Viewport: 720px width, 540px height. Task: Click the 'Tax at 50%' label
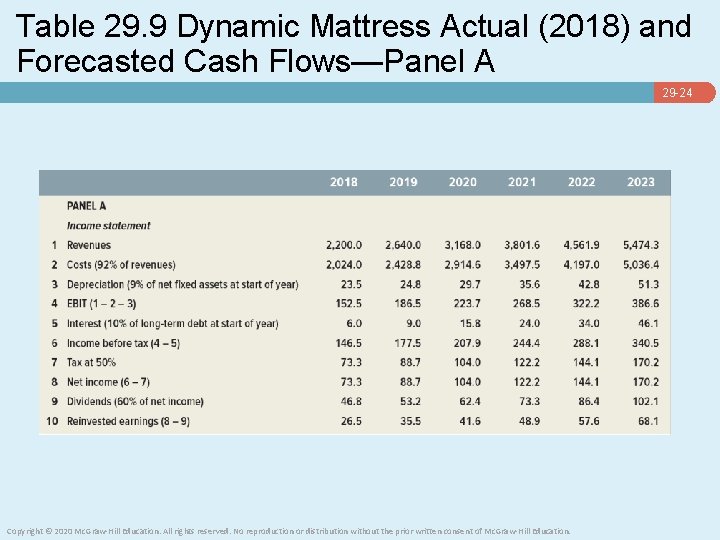click(91, 362)
